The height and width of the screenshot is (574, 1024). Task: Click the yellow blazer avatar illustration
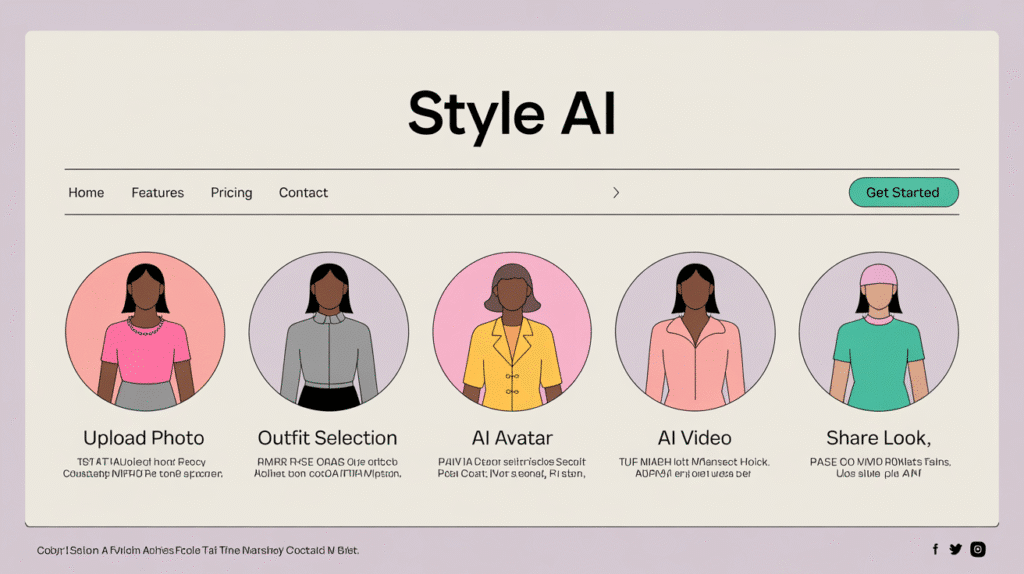[512, 331]
